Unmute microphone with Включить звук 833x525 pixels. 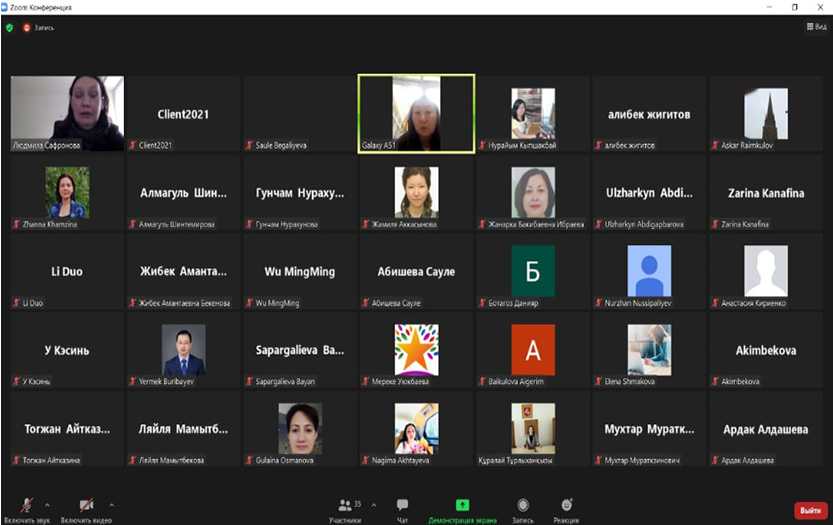(x=27, y=507)
